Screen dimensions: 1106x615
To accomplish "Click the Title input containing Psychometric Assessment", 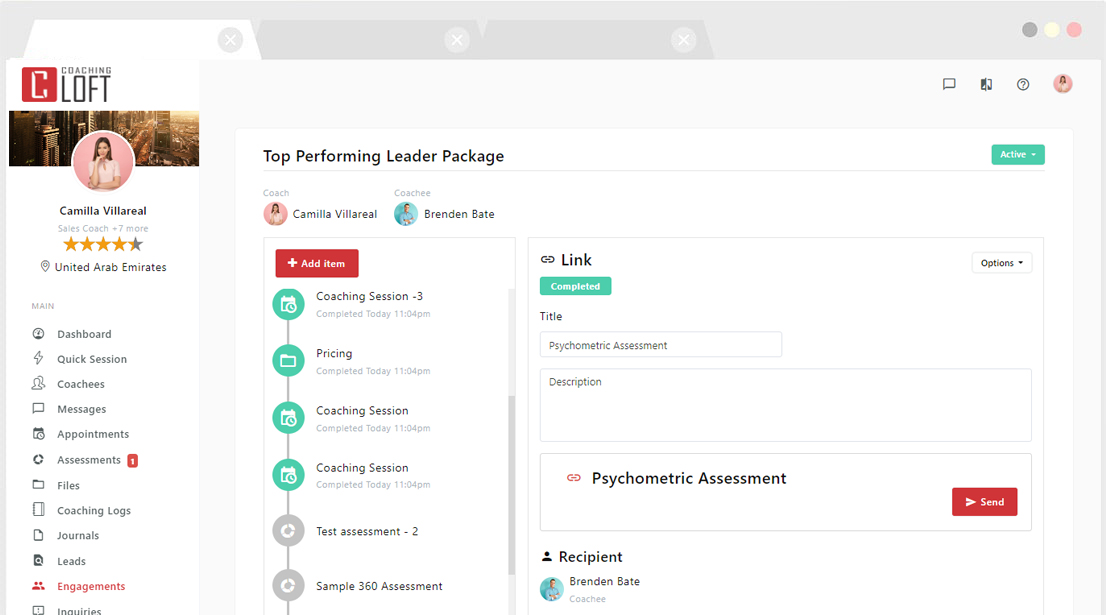I will [x=660, y=344].
